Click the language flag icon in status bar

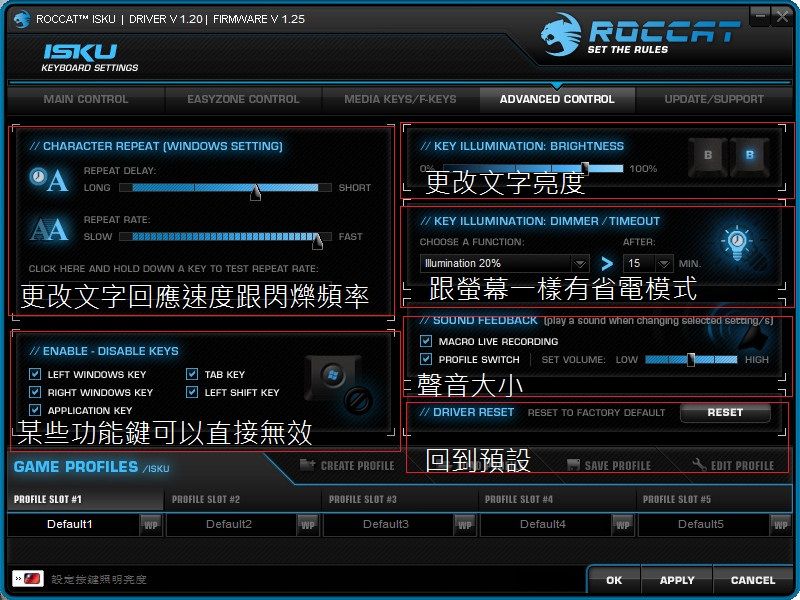point(28,579)
